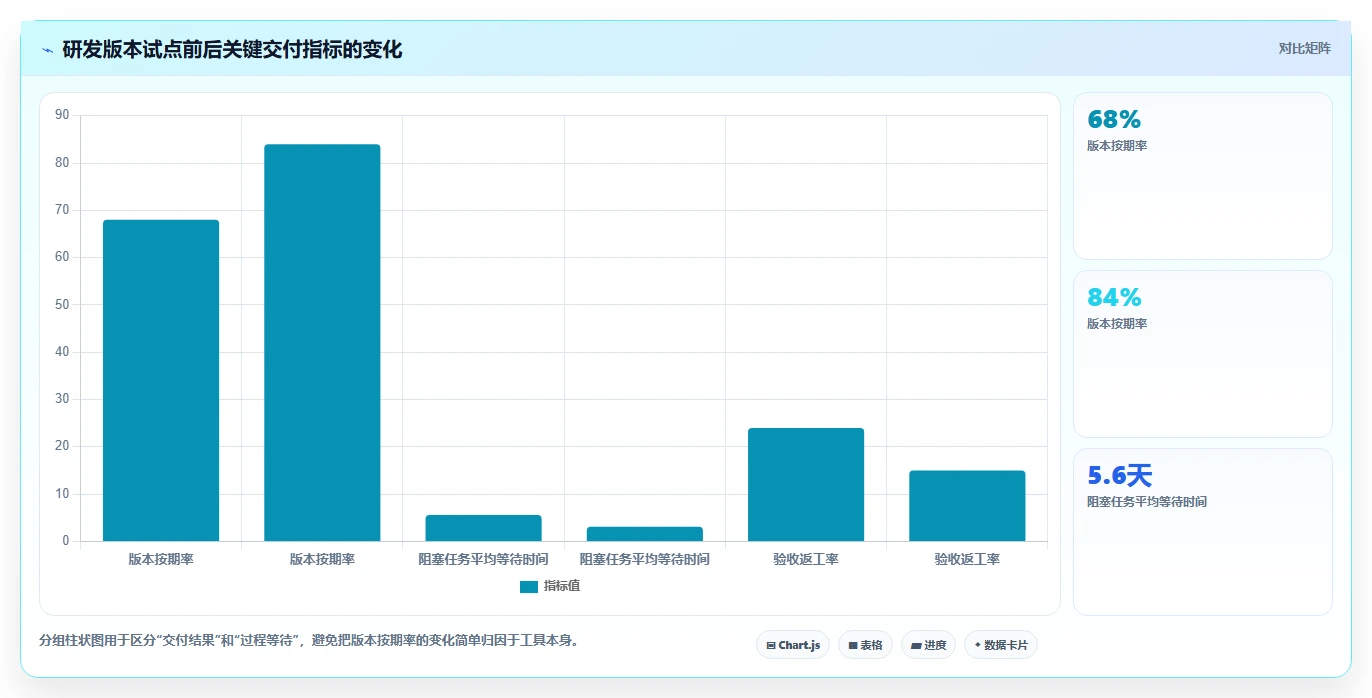Click the 68-value 版本按期率 bar
This screenshot has width=1372, height=698.
click(161, 381)
